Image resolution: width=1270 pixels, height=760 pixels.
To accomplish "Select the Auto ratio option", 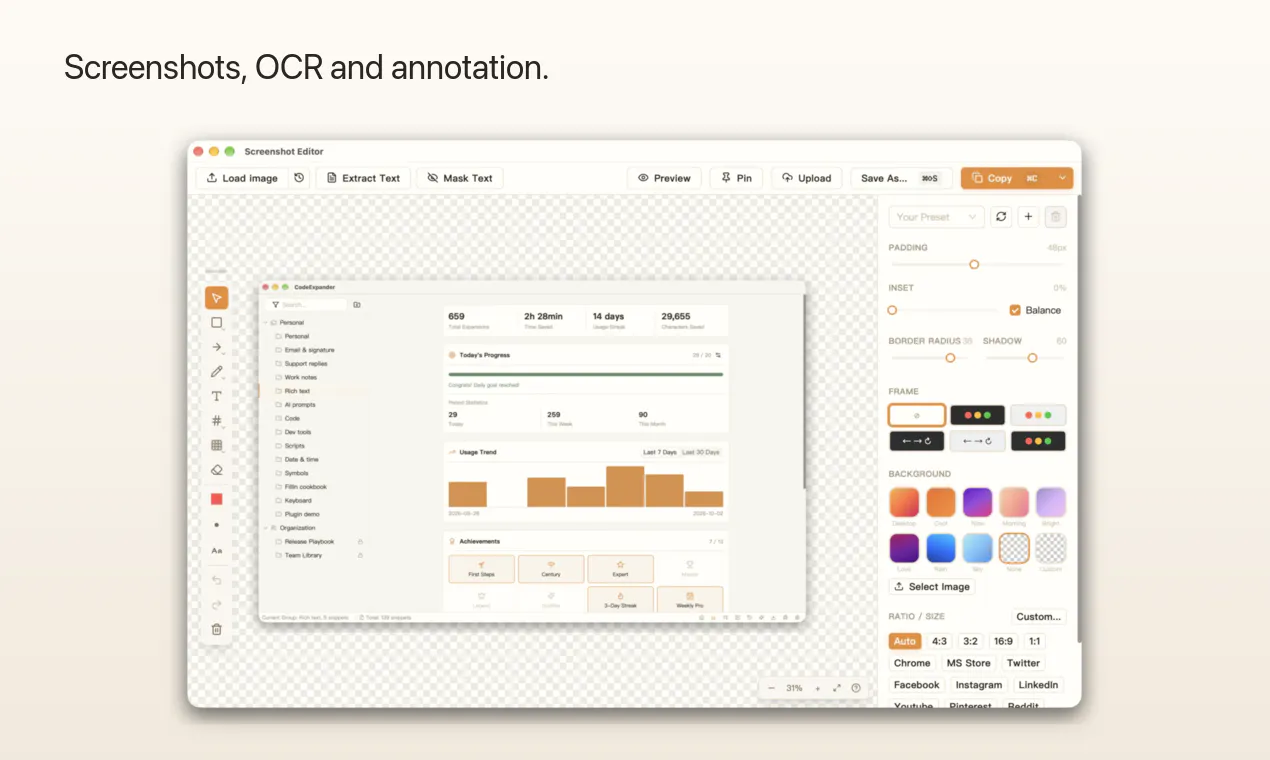I will (x=905, y=641).
